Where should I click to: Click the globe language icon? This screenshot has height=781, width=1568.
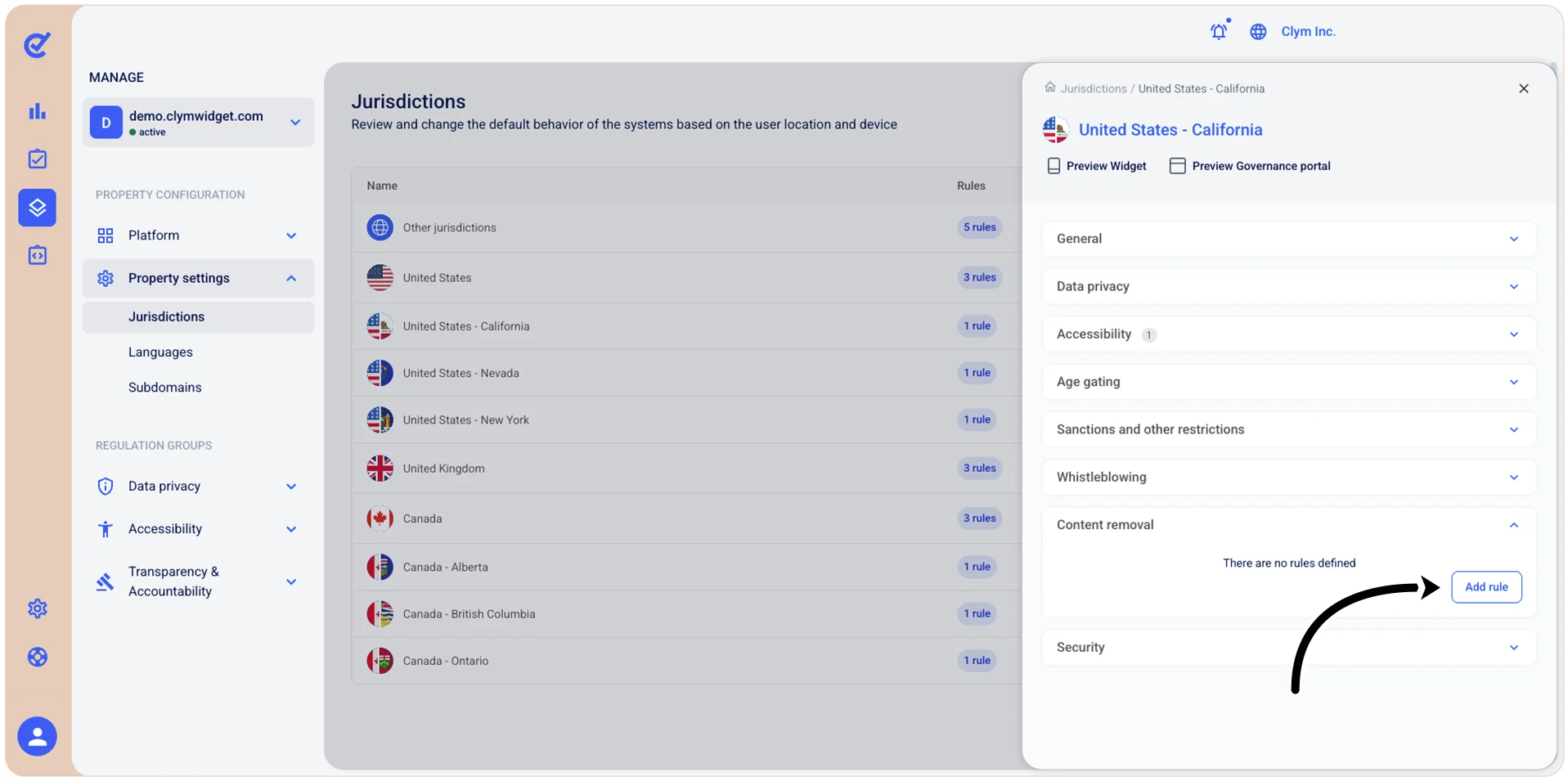click(x=1258, y=31)
